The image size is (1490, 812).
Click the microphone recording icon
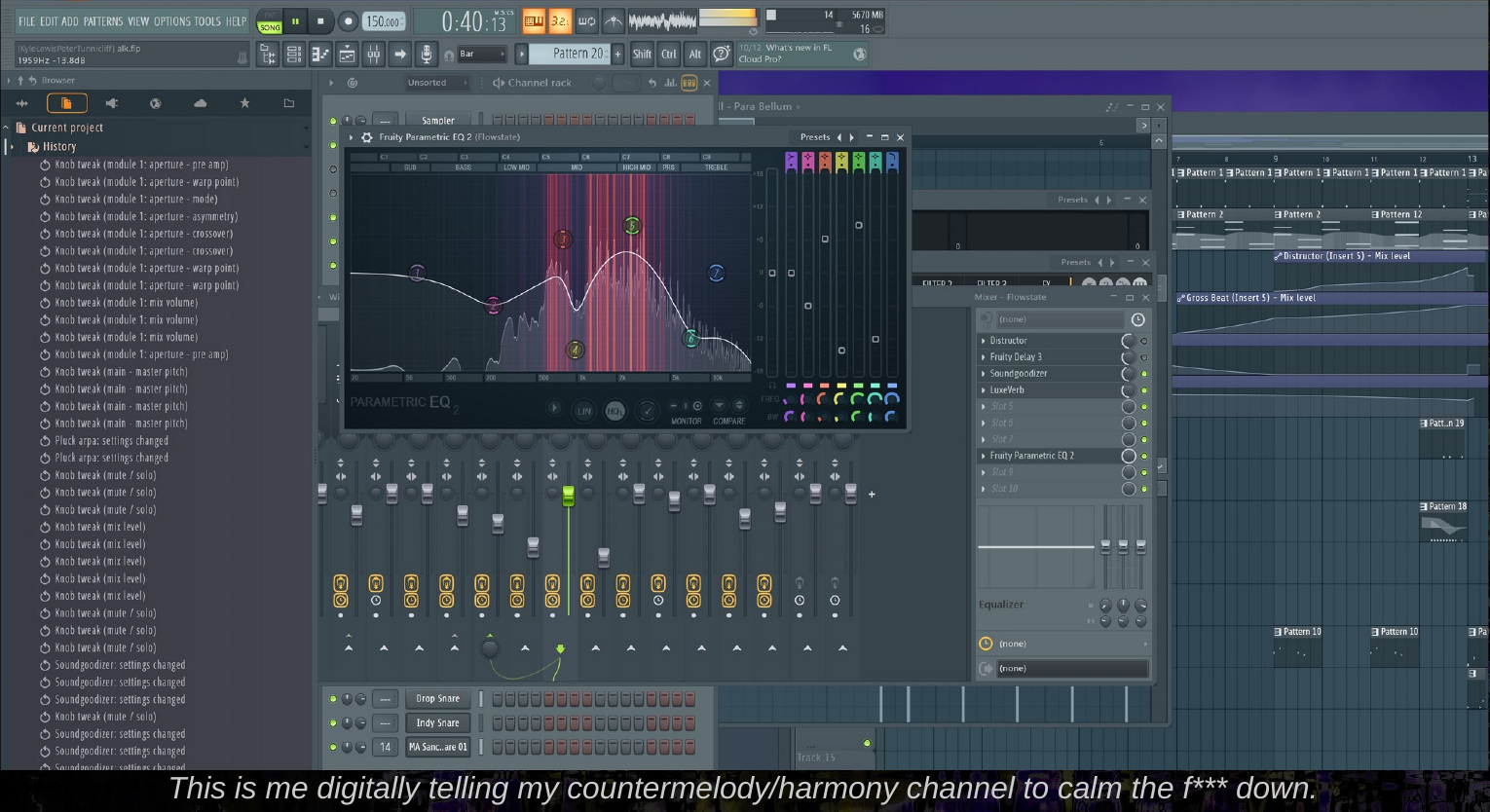click(426, 55)
